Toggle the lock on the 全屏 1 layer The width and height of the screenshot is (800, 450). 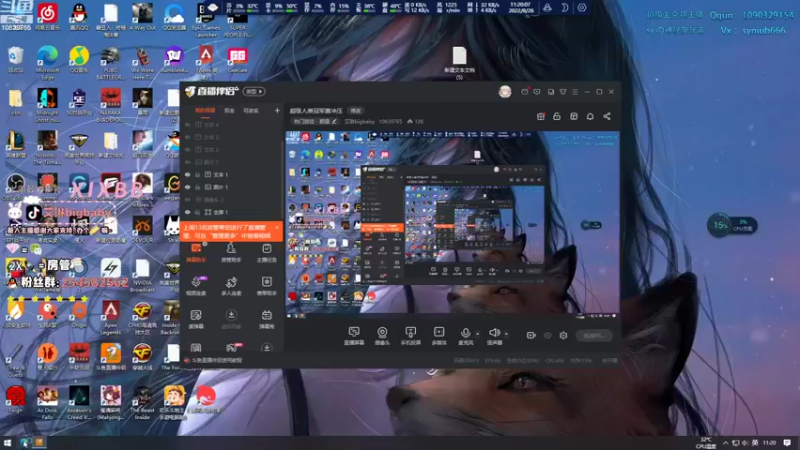click(198, 212)
